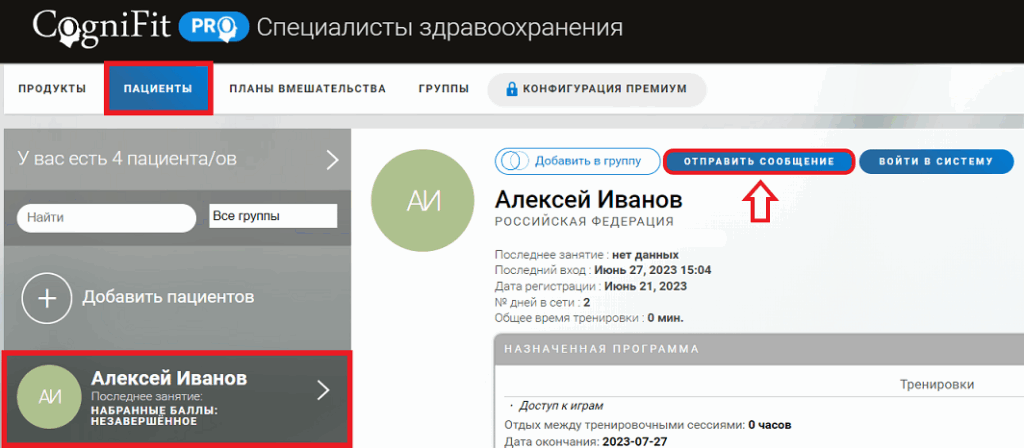The height and width of the screenshot is (448, 1024).
Task: Click the icon inside Добавить в группу button
Action: 514,161
